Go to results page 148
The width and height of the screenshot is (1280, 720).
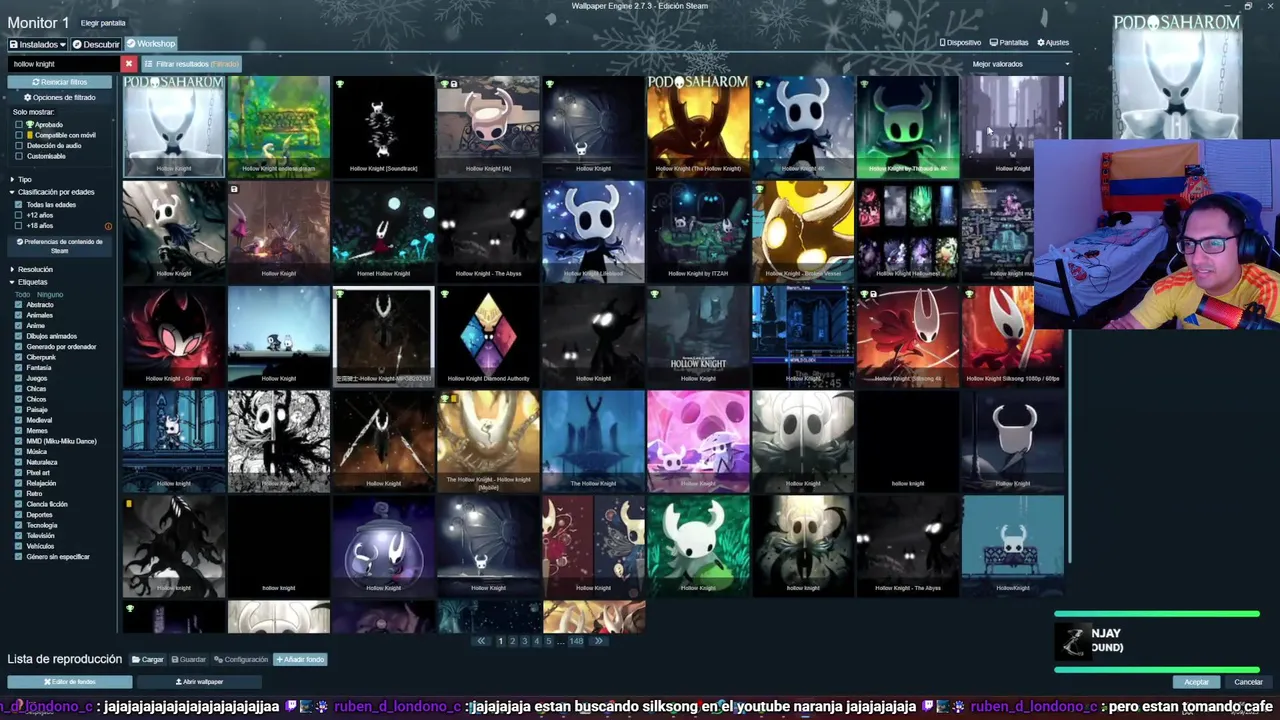[576, 641]
